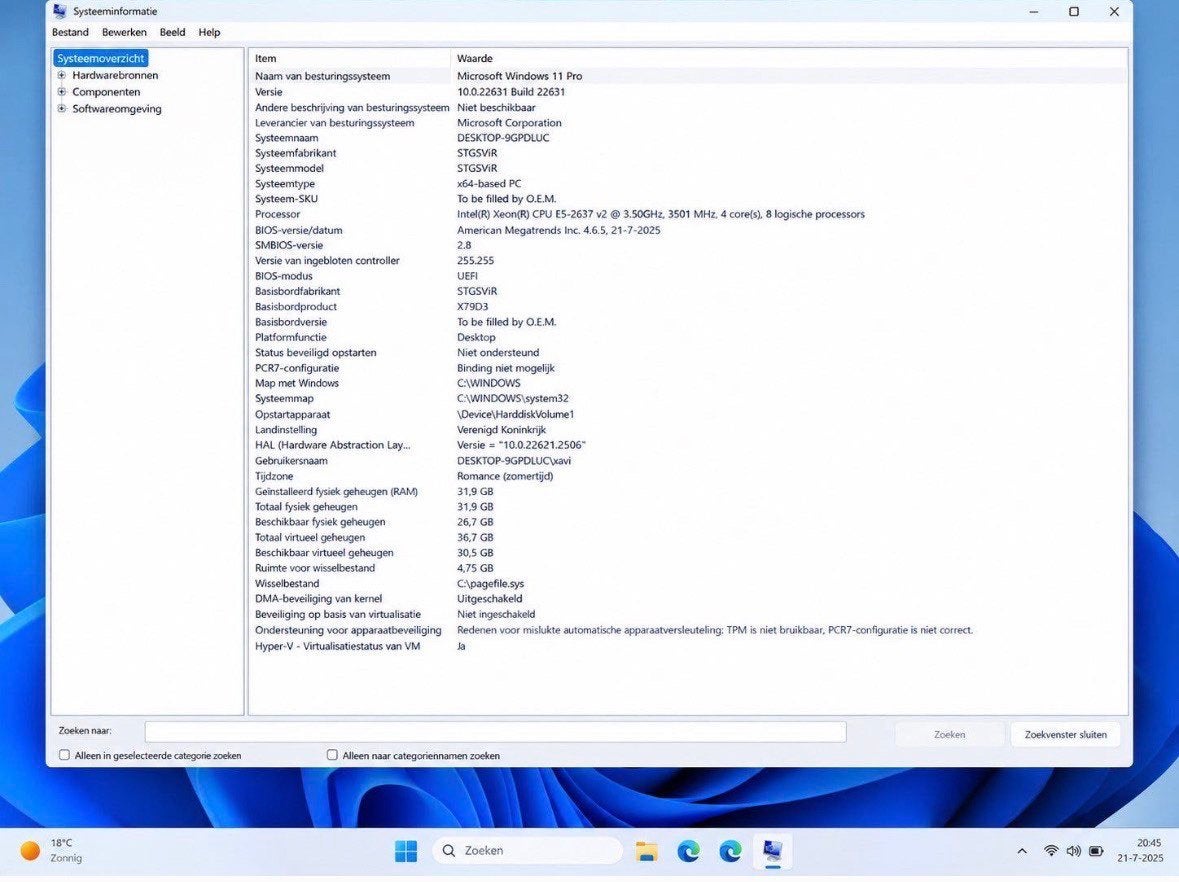Click Binding niet mogelijk value

[x=505, y=368]
